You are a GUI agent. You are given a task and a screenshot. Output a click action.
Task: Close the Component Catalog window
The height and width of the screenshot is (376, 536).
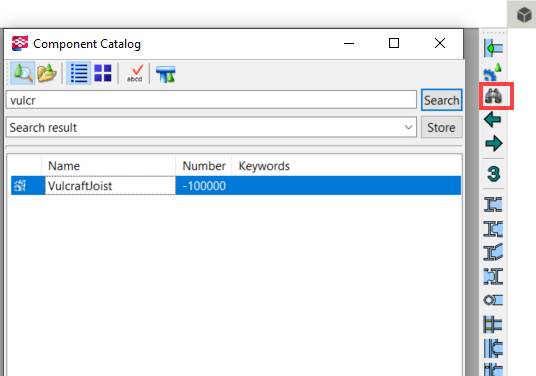440,43
